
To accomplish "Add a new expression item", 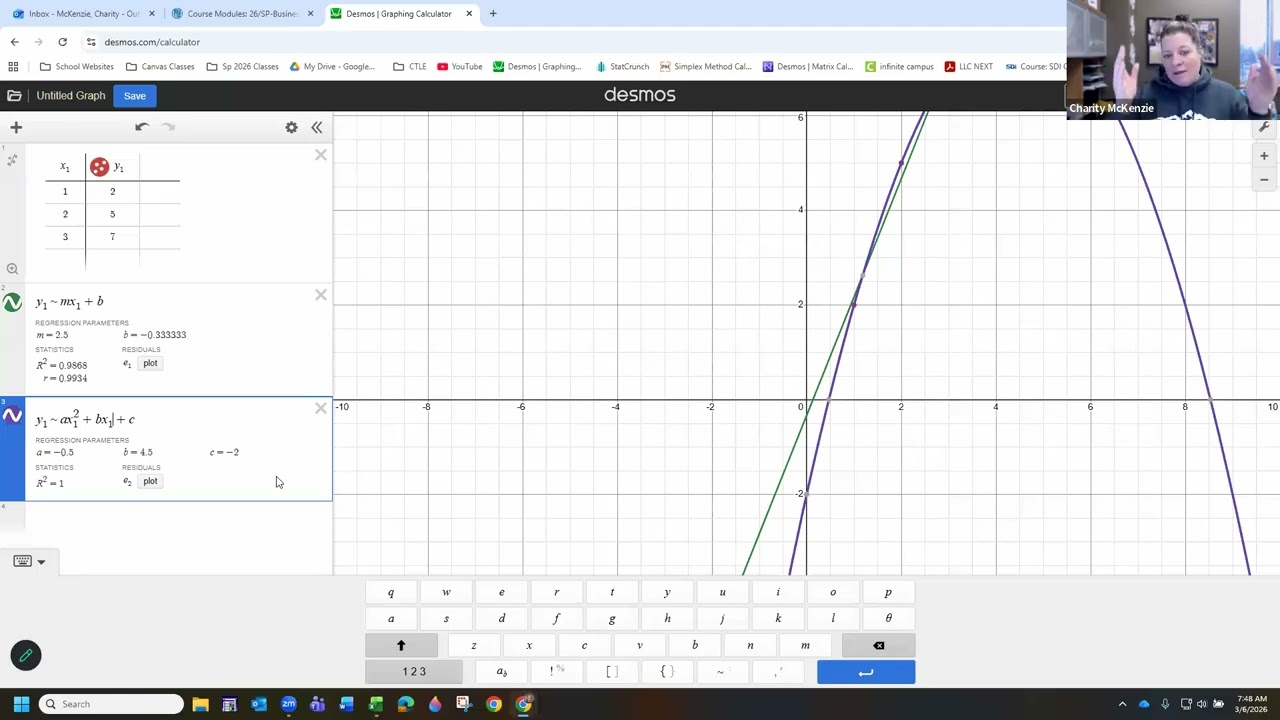I will [x=16, y=127].
